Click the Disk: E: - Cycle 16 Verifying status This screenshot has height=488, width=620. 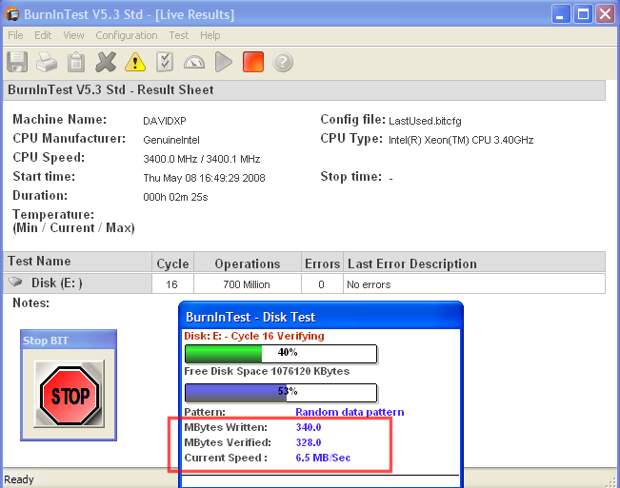254,336
